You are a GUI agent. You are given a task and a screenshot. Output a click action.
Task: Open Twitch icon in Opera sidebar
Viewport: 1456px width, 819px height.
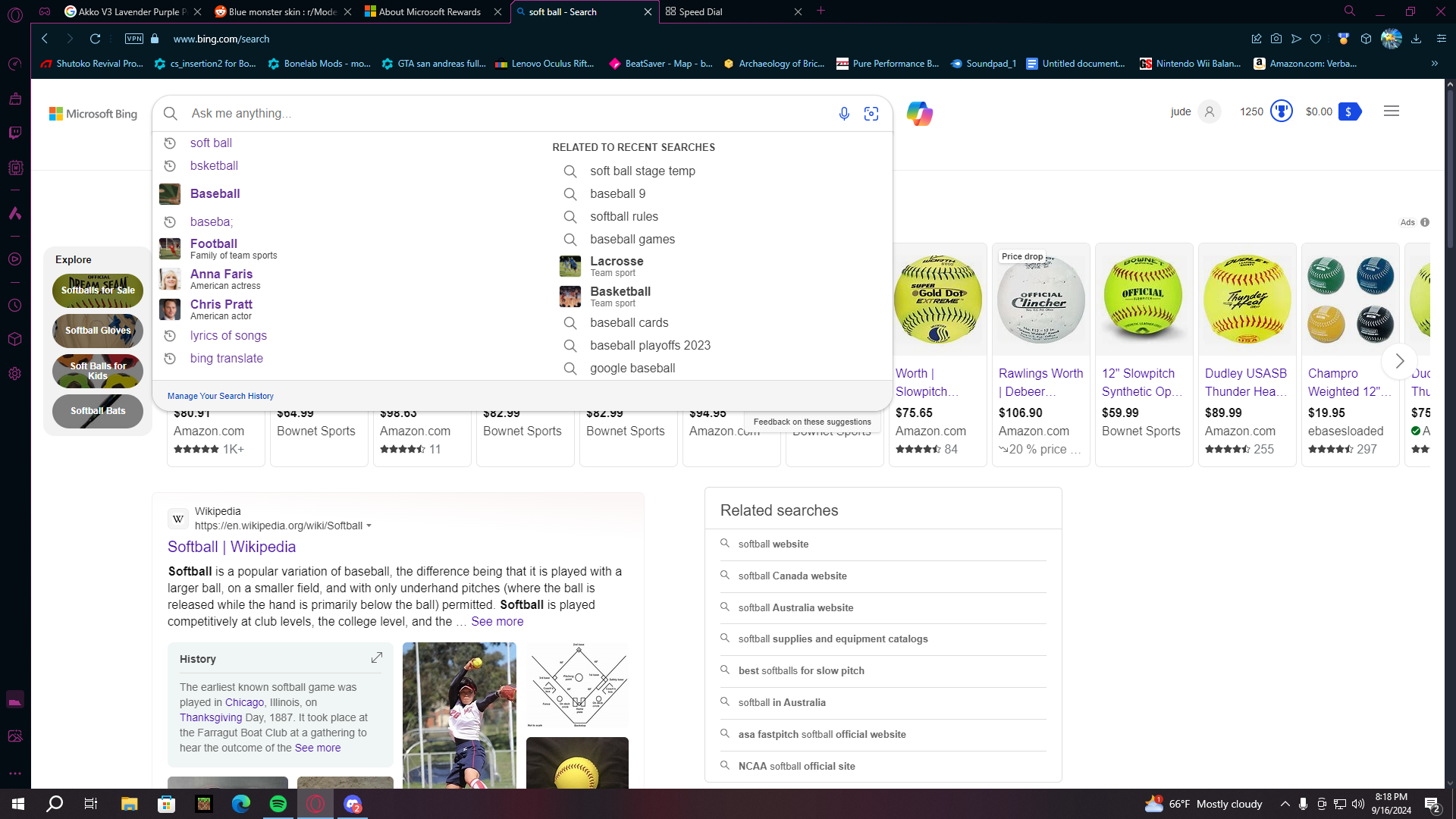point(14,133)
